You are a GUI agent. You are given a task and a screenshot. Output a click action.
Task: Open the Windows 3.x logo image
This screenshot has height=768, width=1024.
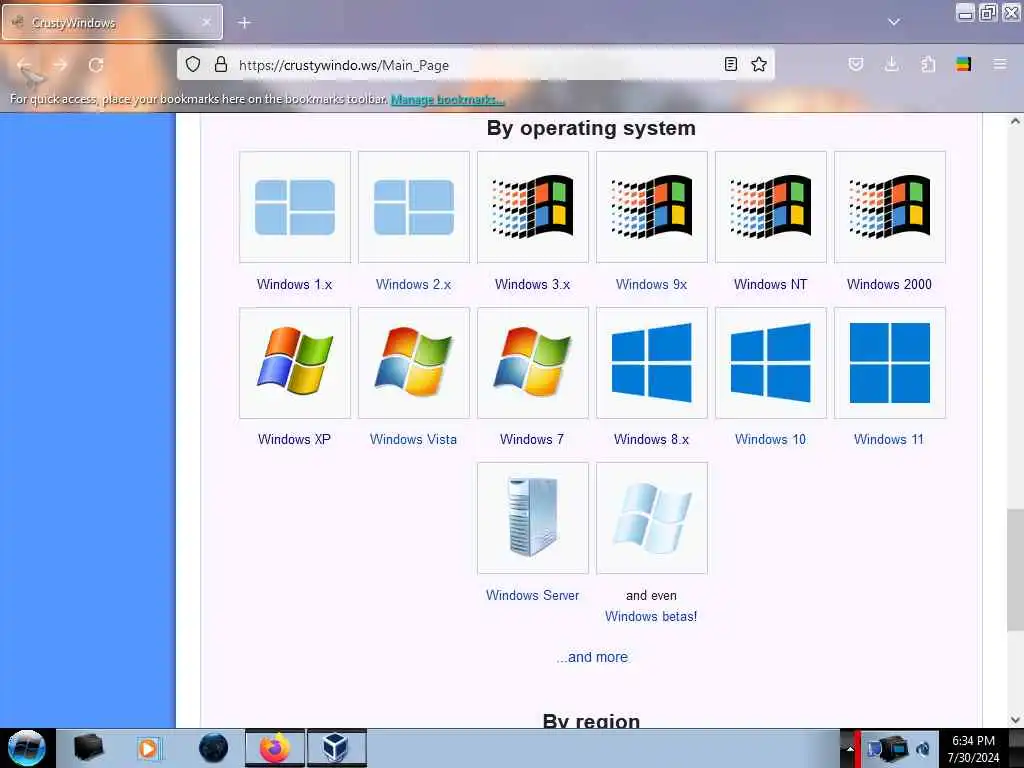point(532,207)
